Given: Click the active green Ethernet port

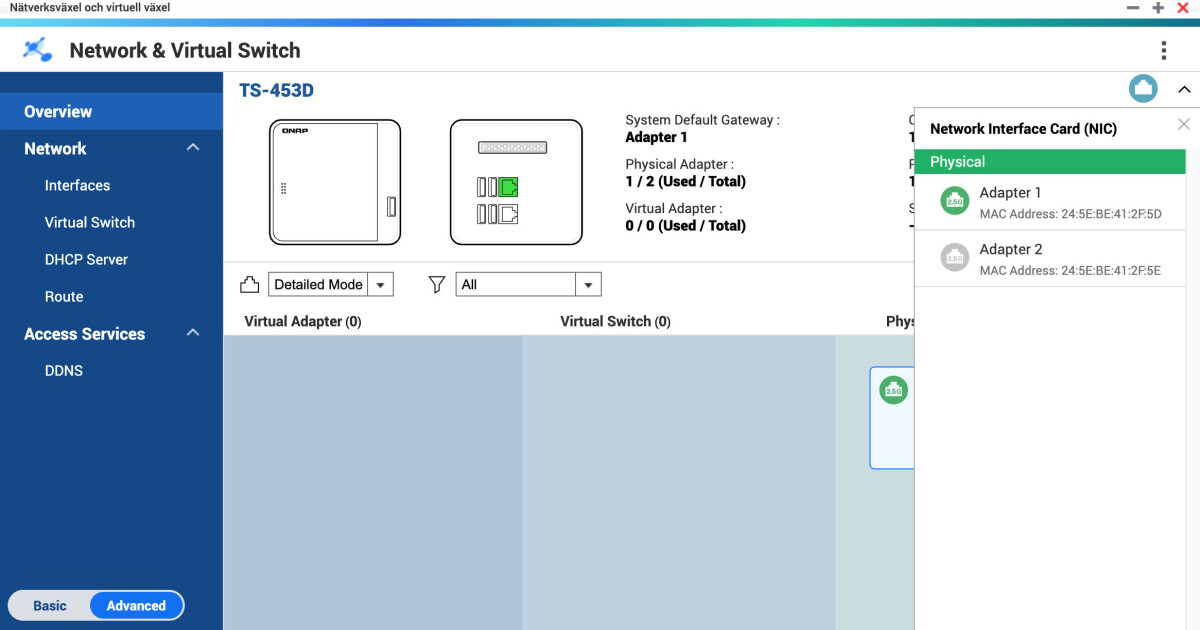Looking at the screenshot, I should (509, 186).
